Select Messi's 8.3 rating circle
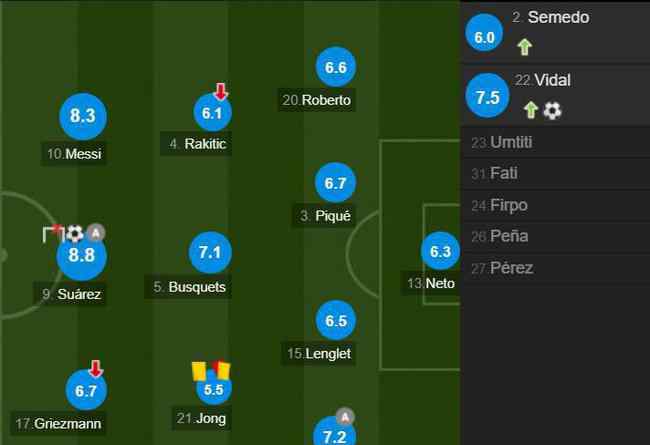This screenshot has height=445, width=650. pos(83,116)
